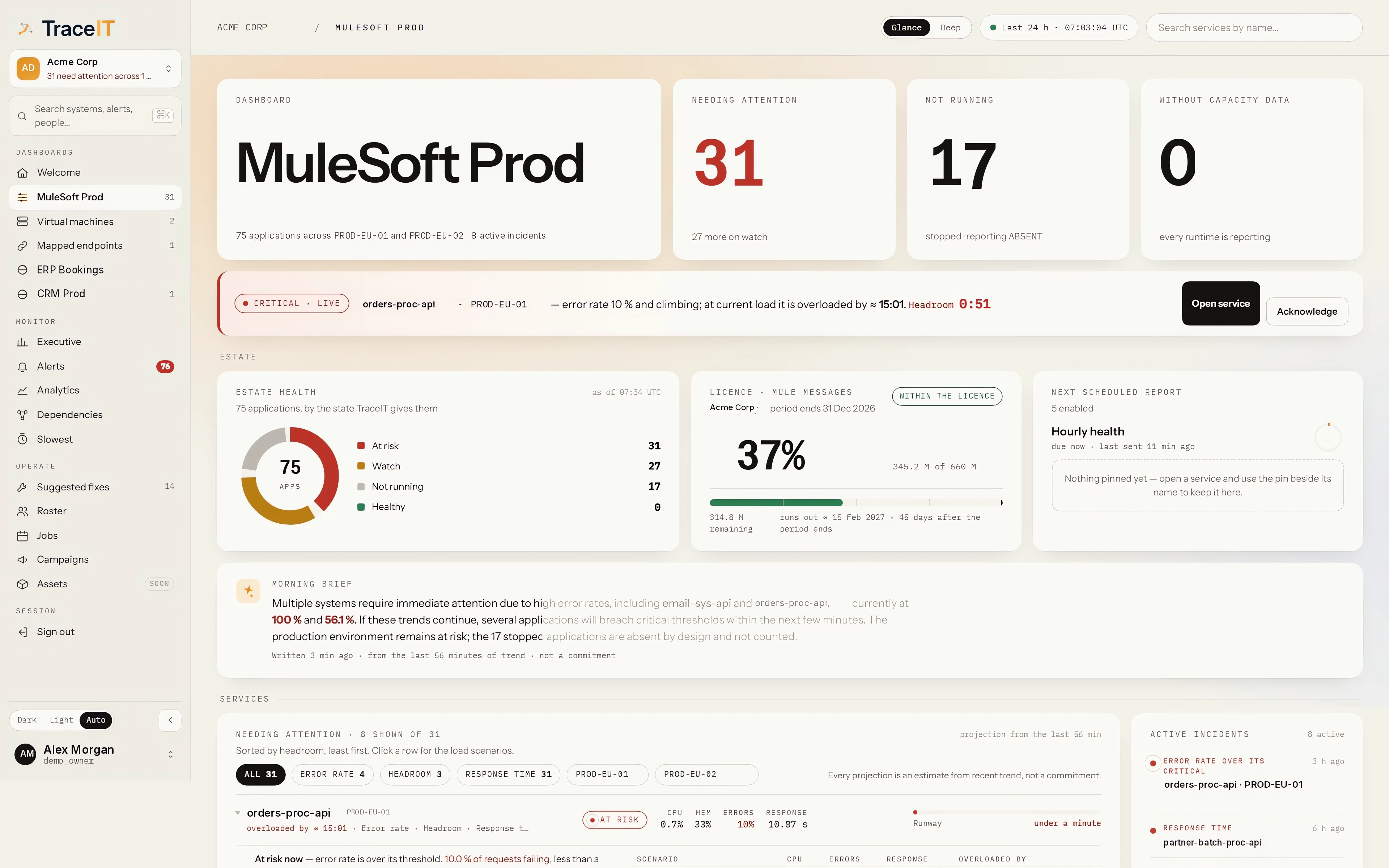The height and width of the screenshot is (868, 1389).
Task: Open the Alex Morgan user menu
Action: (95, 754)
